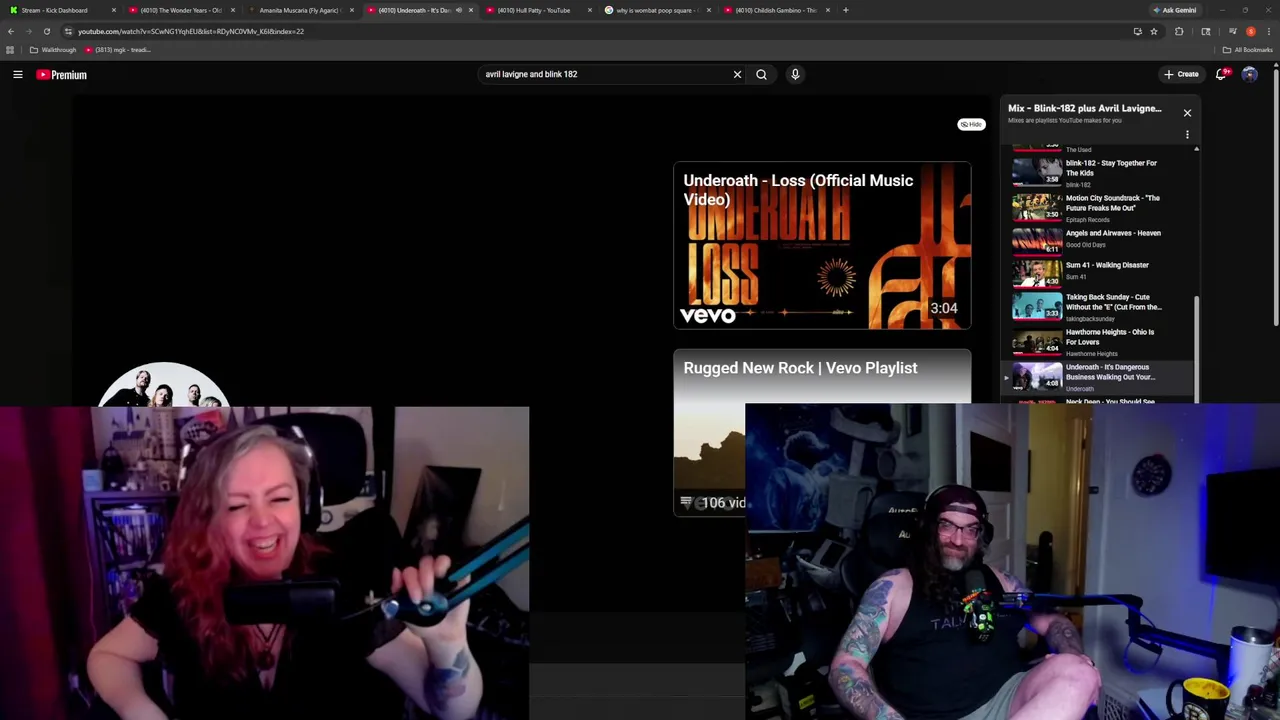Close the Mix playlist panel

(x=1187, y=112)
